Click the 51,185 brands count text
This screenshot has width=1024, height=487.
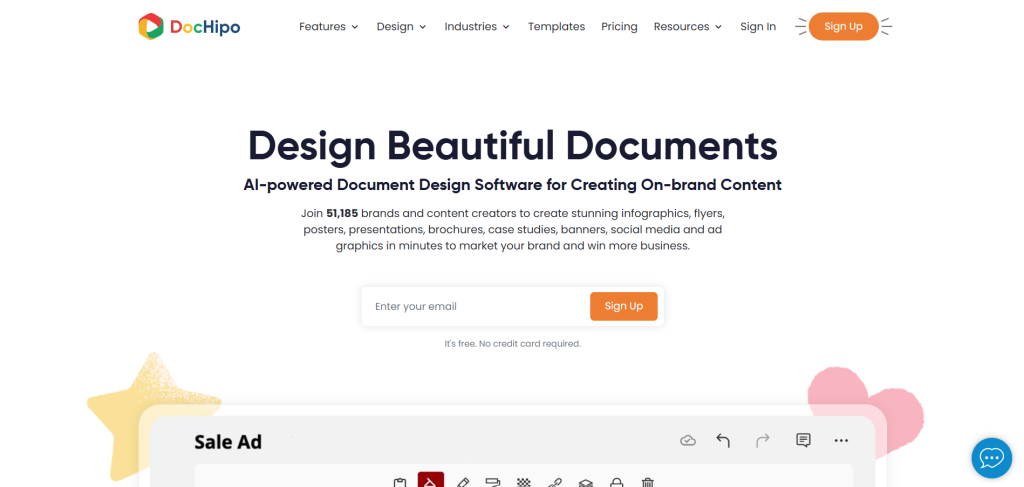tap(342, 213)
